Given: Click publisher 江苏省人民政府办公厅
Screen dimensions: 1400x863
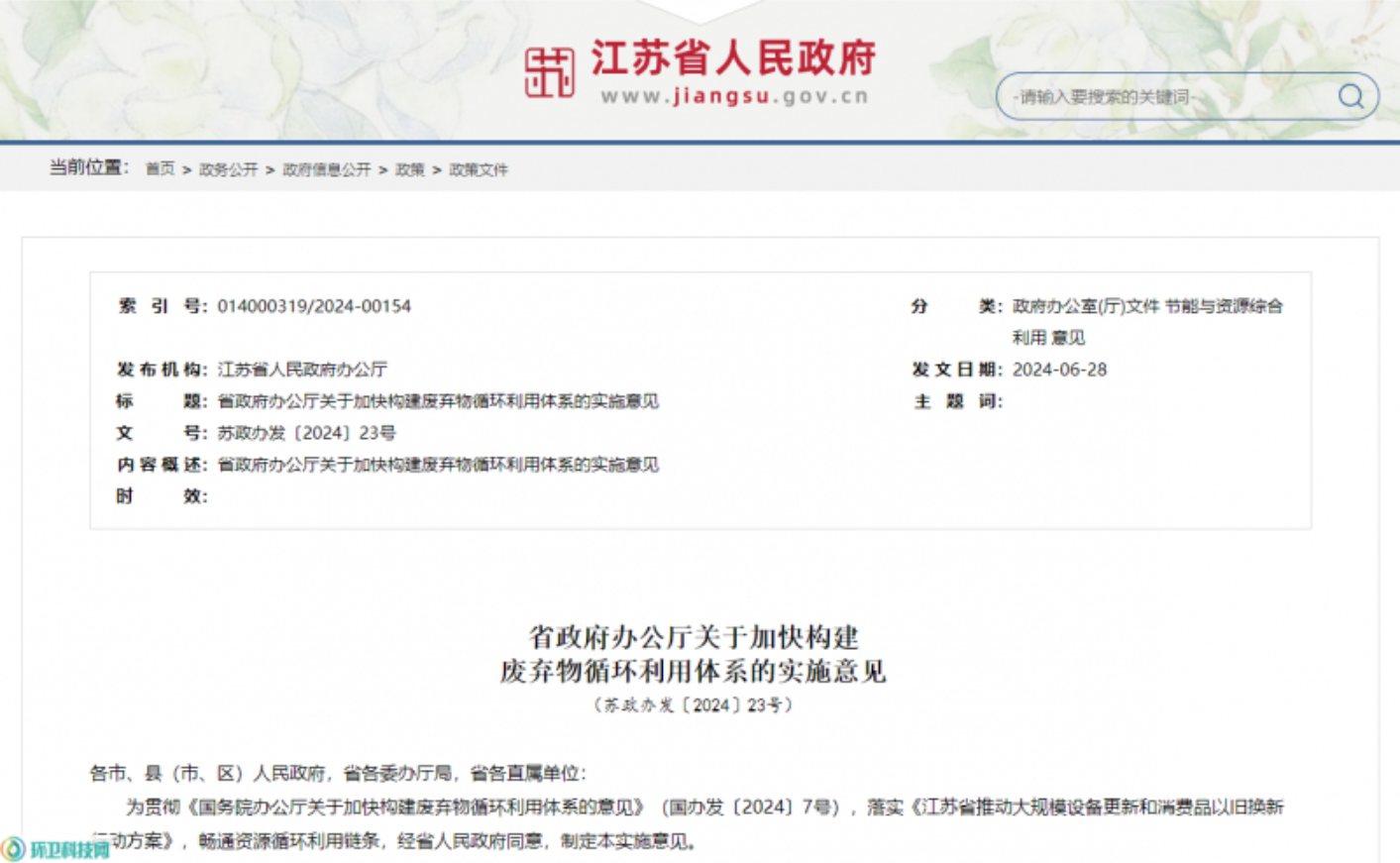Looking at the screenshot, I should [302, 370].
